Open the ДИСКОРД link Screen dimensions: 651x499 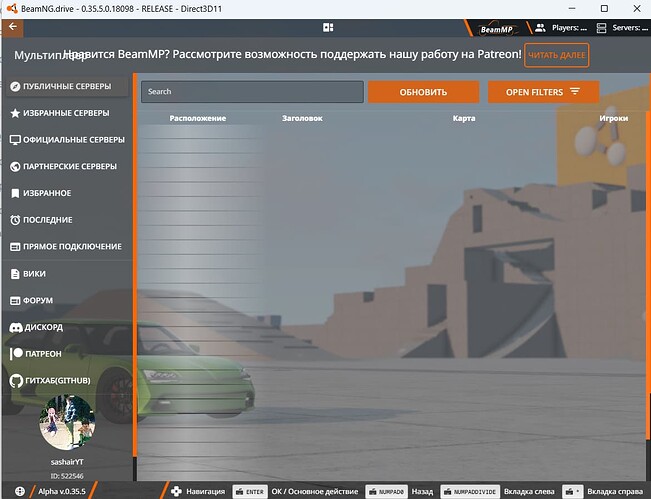67,327
